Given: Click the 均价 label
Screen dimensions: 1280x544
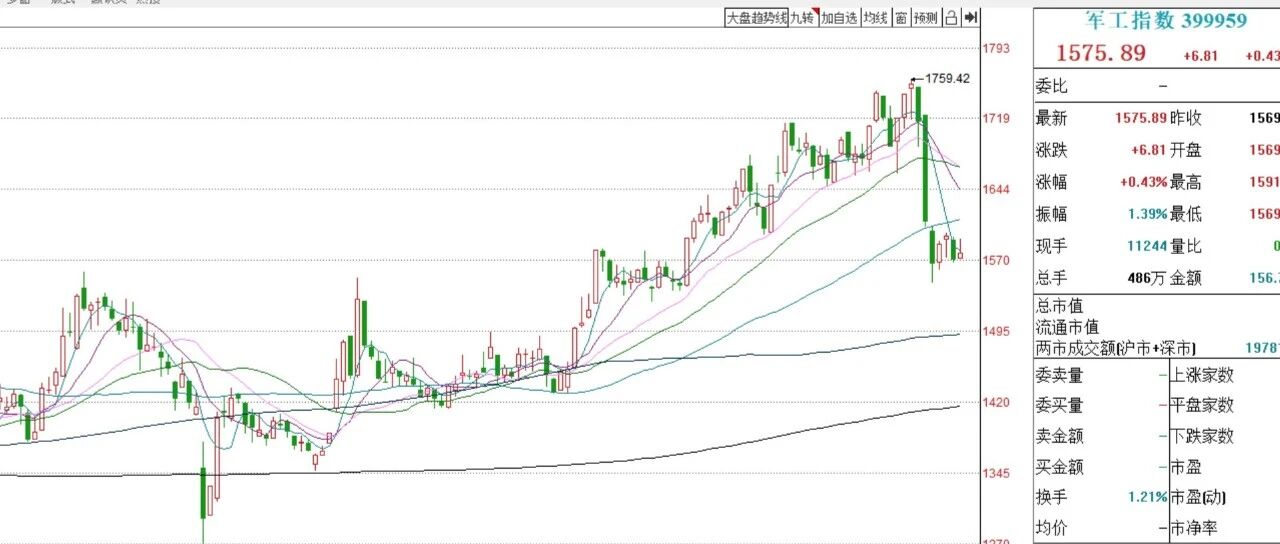Looking at the screenshot, I should click(x=1052, y=528).
